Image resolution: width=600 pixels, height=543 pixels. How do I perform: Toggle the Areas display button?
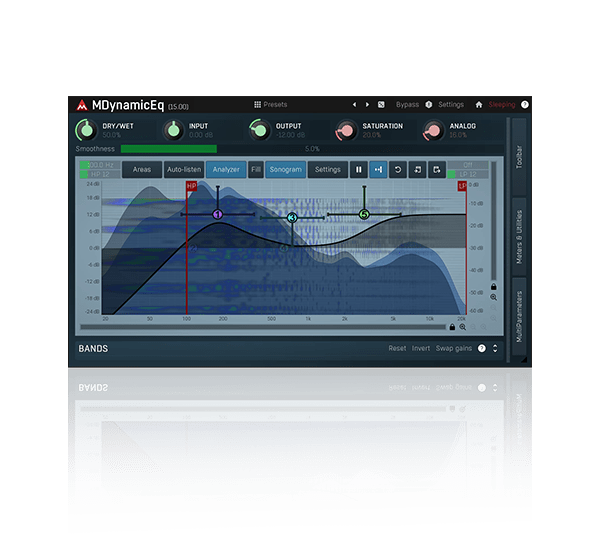[142, 170]
